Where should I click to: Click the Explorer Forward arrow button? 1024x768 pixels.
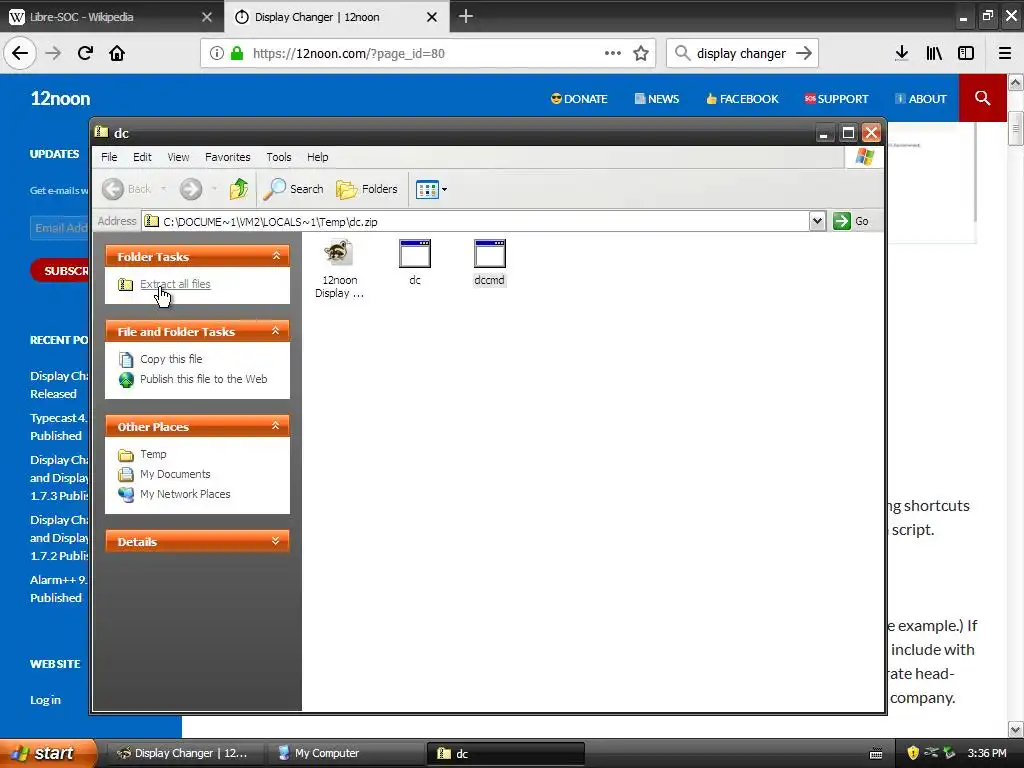191,189
